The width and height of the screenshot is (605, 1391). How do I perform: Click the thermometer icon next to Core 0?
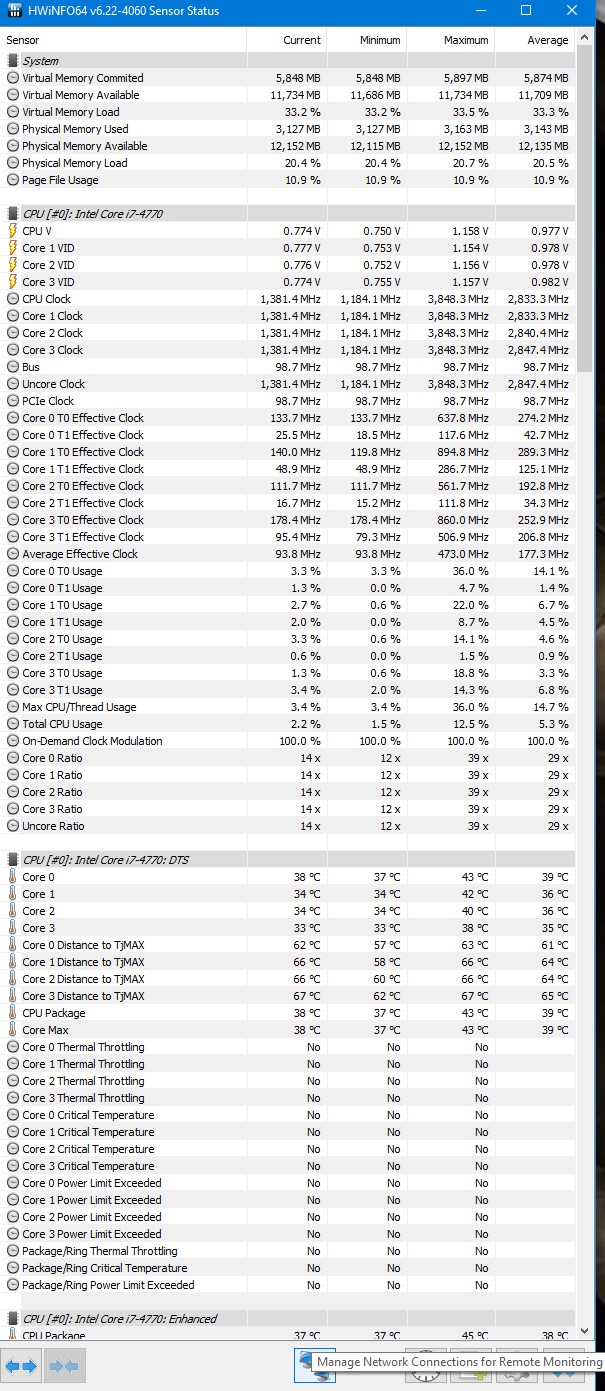[x=13, y=877]
